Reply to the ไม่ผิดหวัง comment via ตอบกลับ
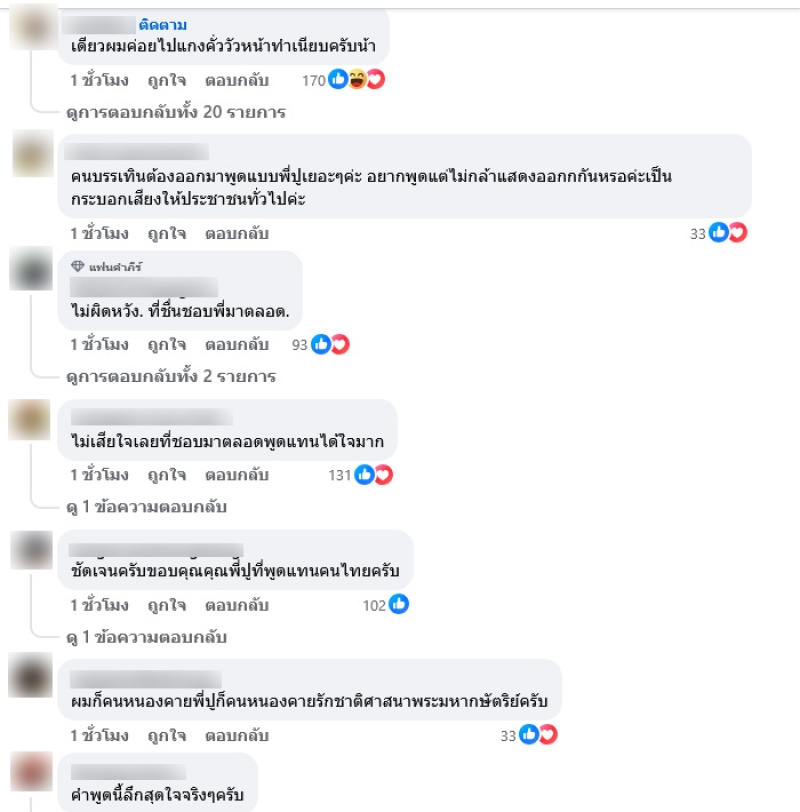The image size is (800, 812). [237, 345]
